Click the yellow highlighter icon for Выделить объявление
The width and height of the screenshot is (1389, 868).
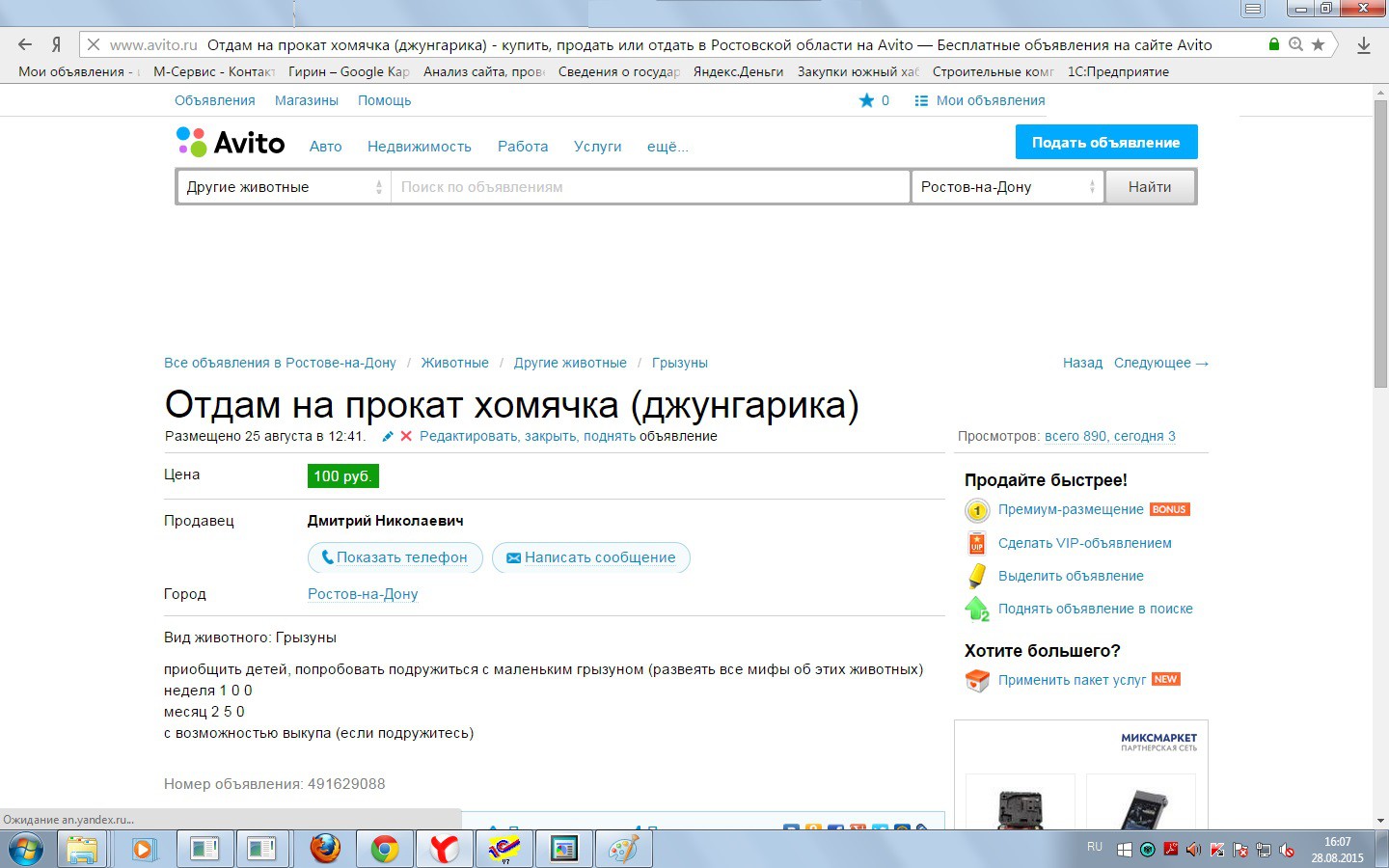977,576
